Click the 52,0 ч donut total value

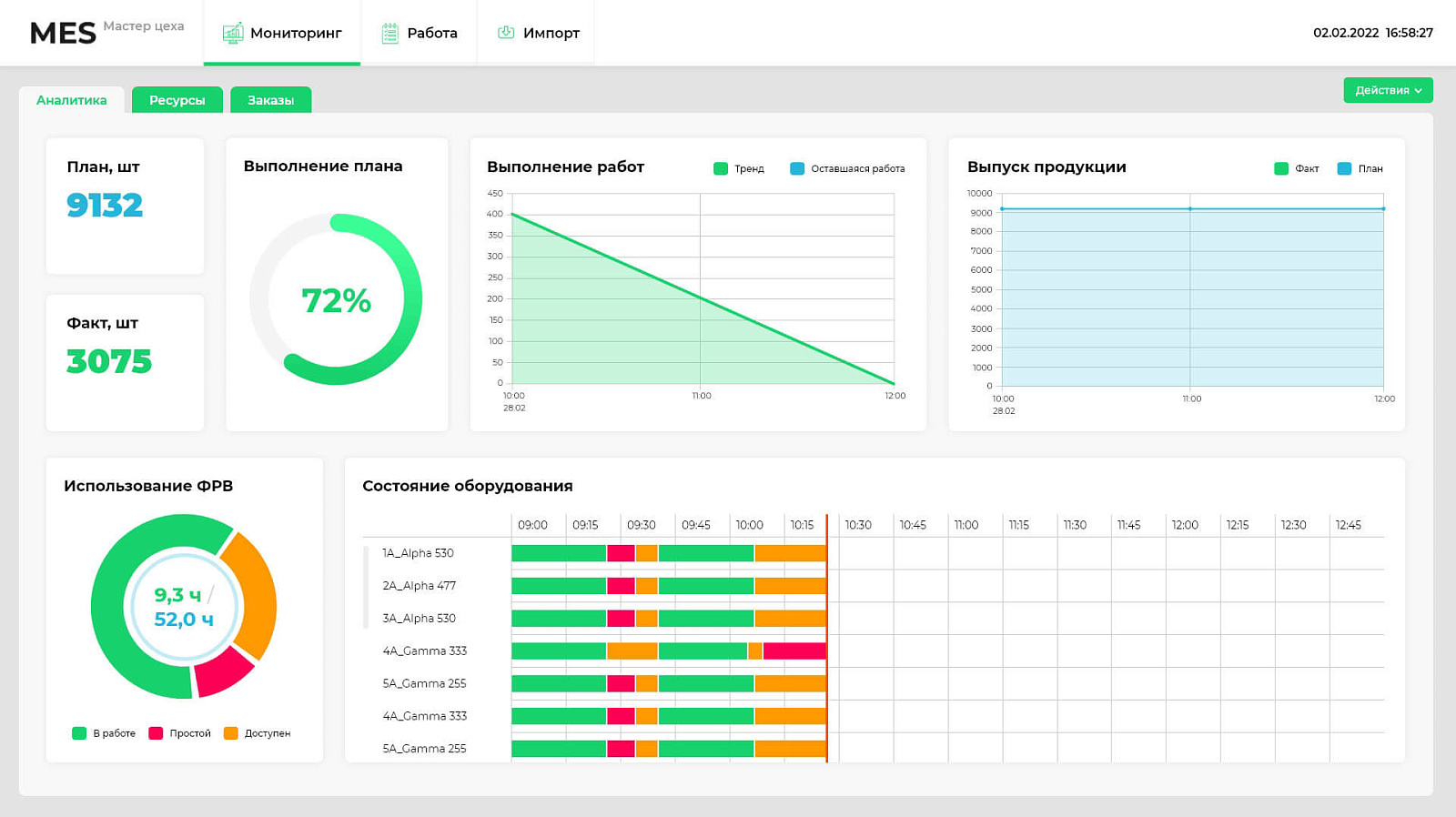184,620
